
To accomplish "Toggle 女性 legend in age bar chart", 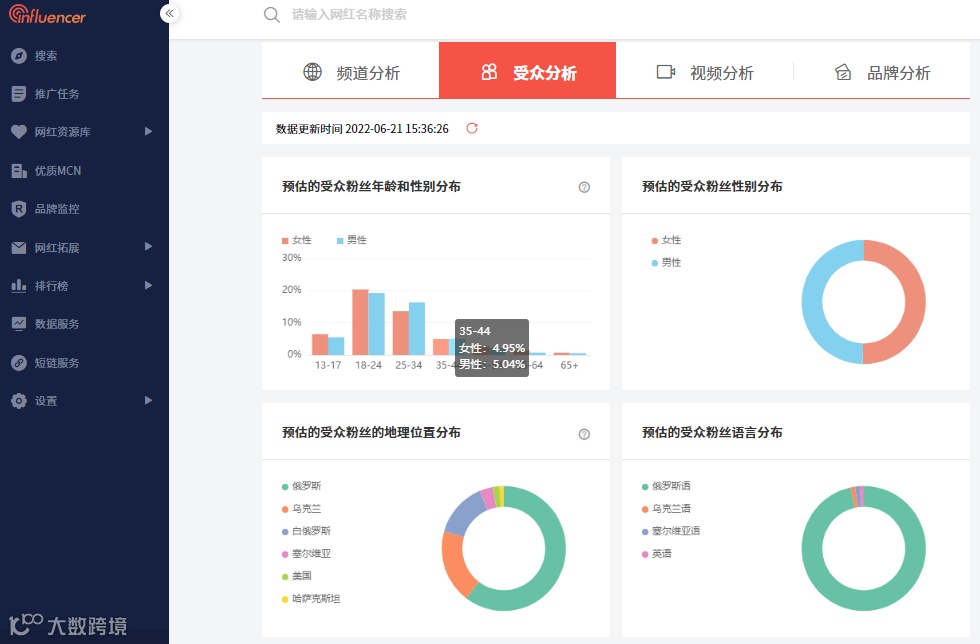I will pyautogui.click(x=296, y=240).
